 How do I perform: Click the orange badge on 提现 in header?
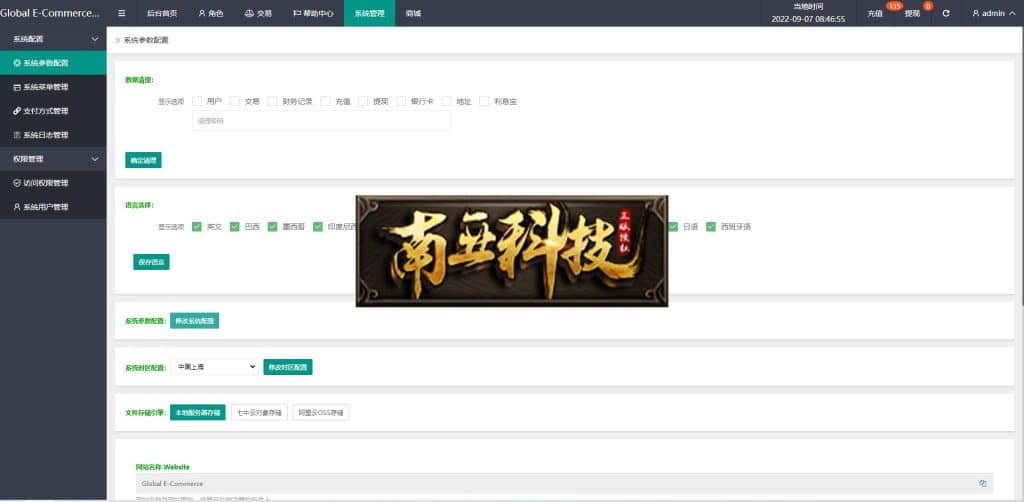click(928, 6)
